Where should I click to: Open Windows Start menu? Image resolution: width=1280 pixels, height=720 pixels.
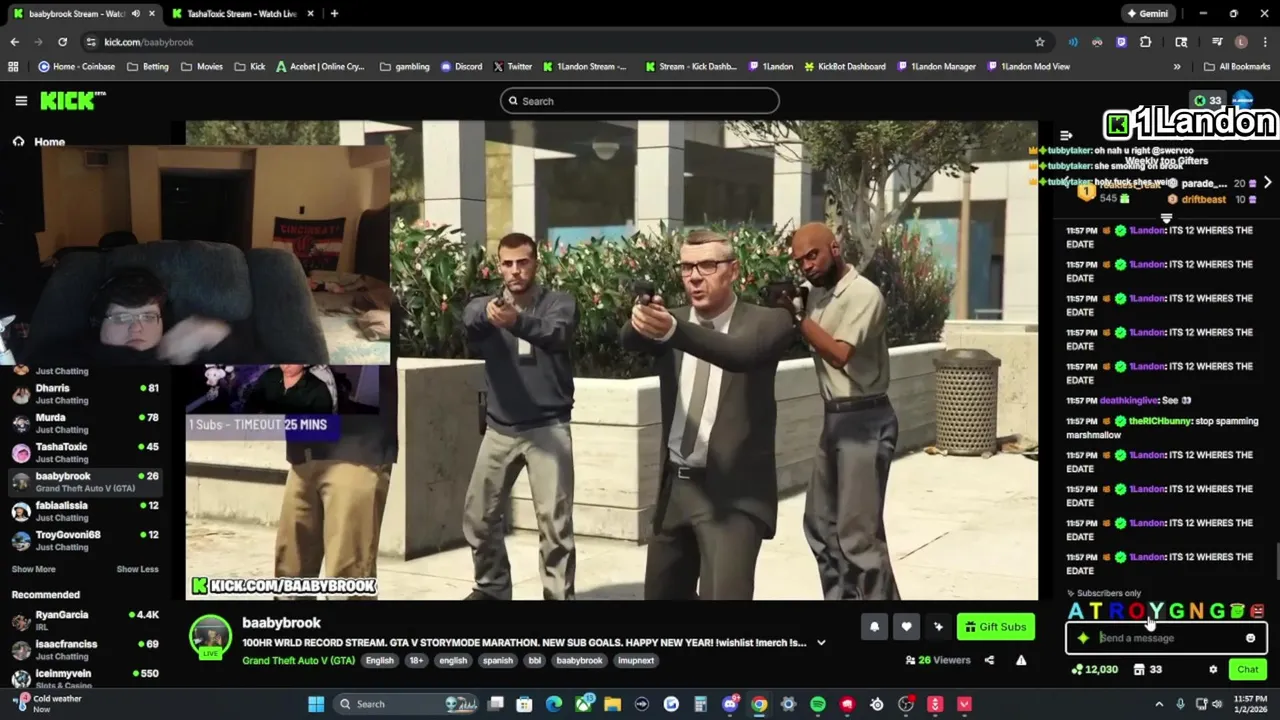[316, 704]
